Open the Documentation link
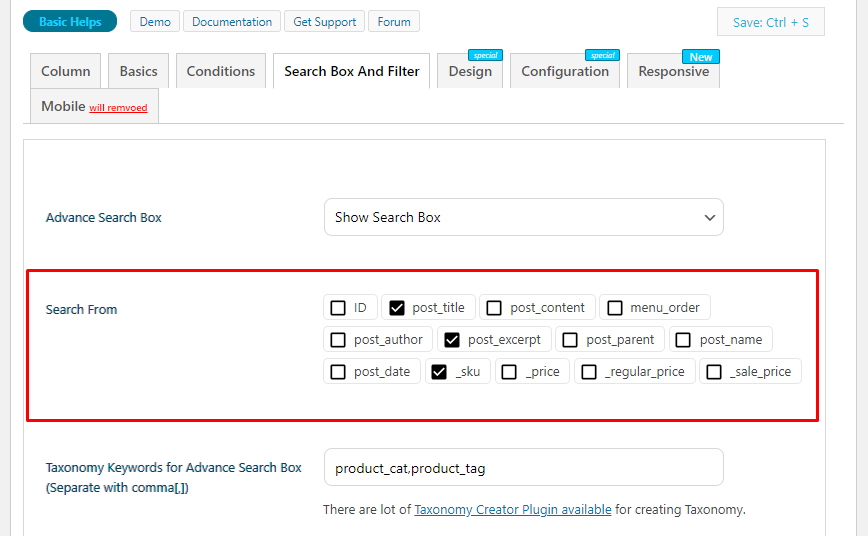 pyautogui.click(x=232, y=22)
